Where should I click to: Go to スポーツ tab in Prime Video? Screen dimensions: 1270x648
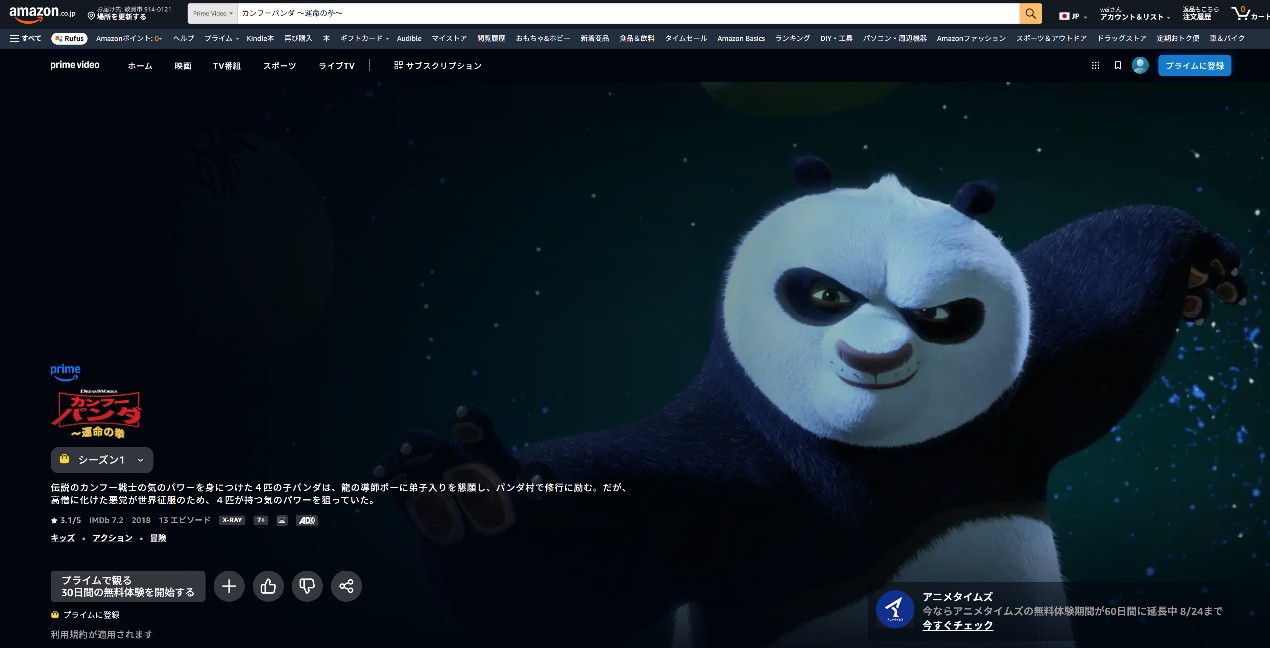point(280,65)
